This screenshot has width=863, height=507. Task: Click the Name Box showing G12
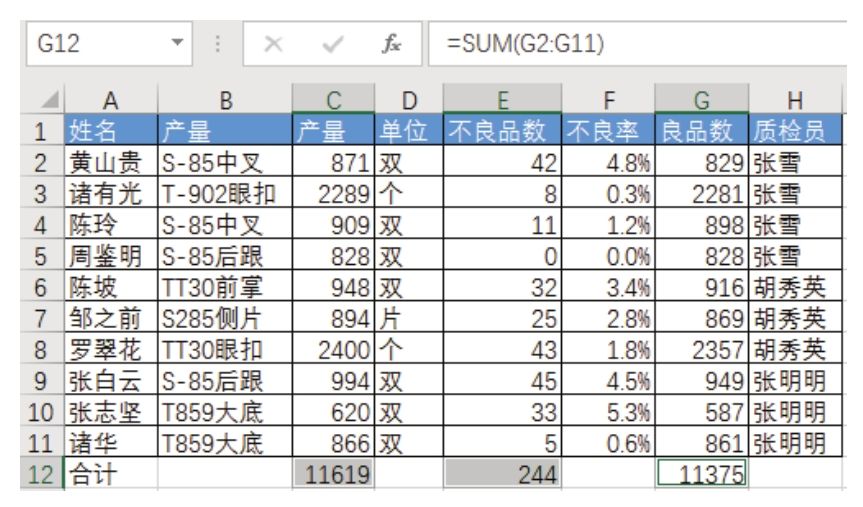pyautogui.click(x=90, y=45)
